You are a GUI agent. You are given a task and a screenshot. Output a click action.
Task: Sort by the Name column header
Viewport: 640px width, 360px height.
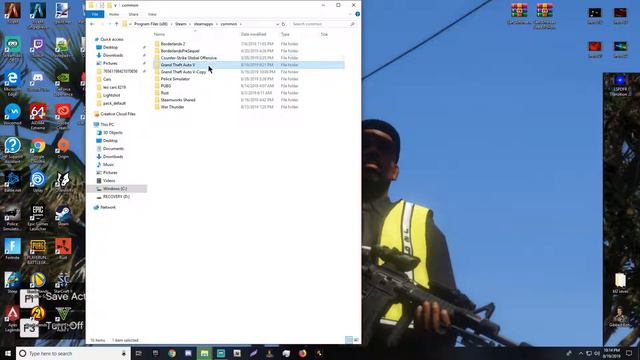[159, 34]
